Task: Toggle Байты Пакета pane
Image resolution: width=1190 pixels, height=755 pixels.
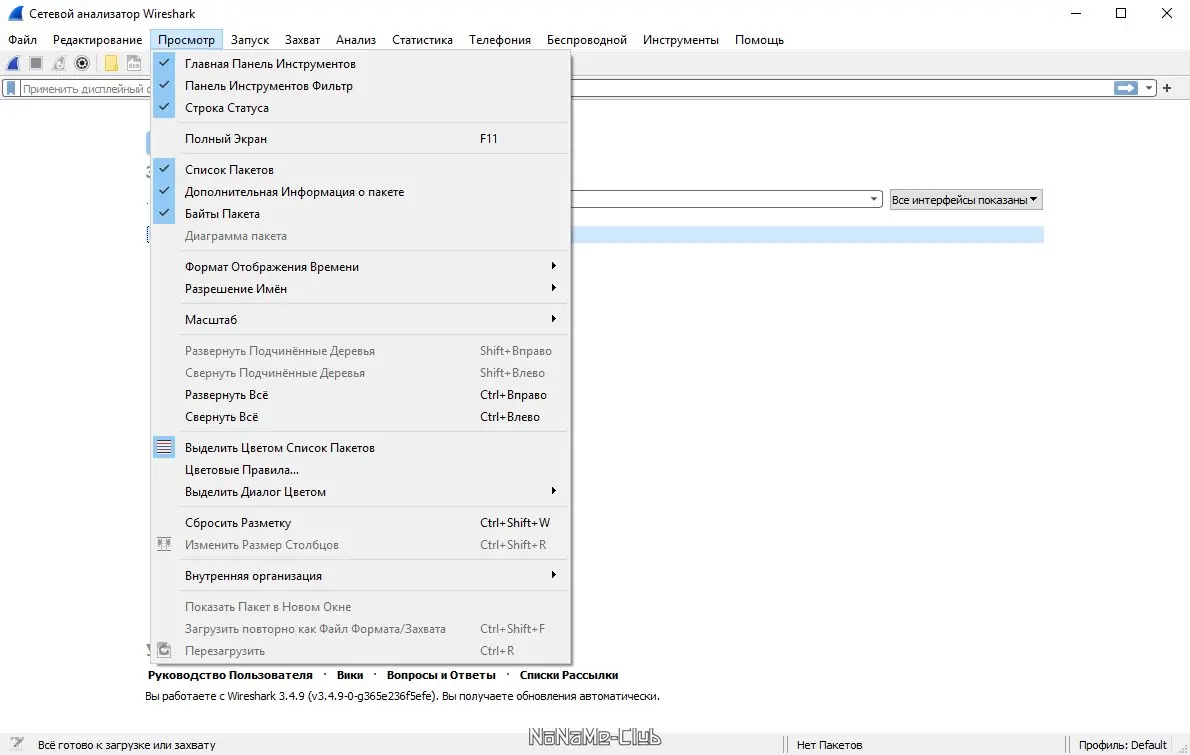Action: point(360,214)
